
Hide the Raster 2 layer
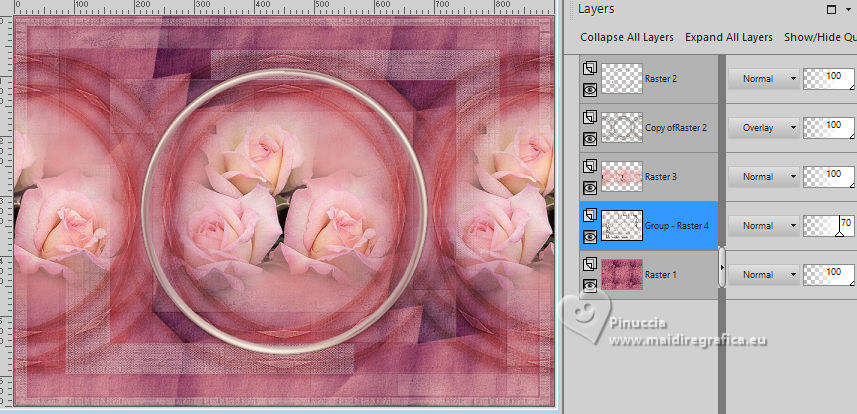click(x=589, y=90)
